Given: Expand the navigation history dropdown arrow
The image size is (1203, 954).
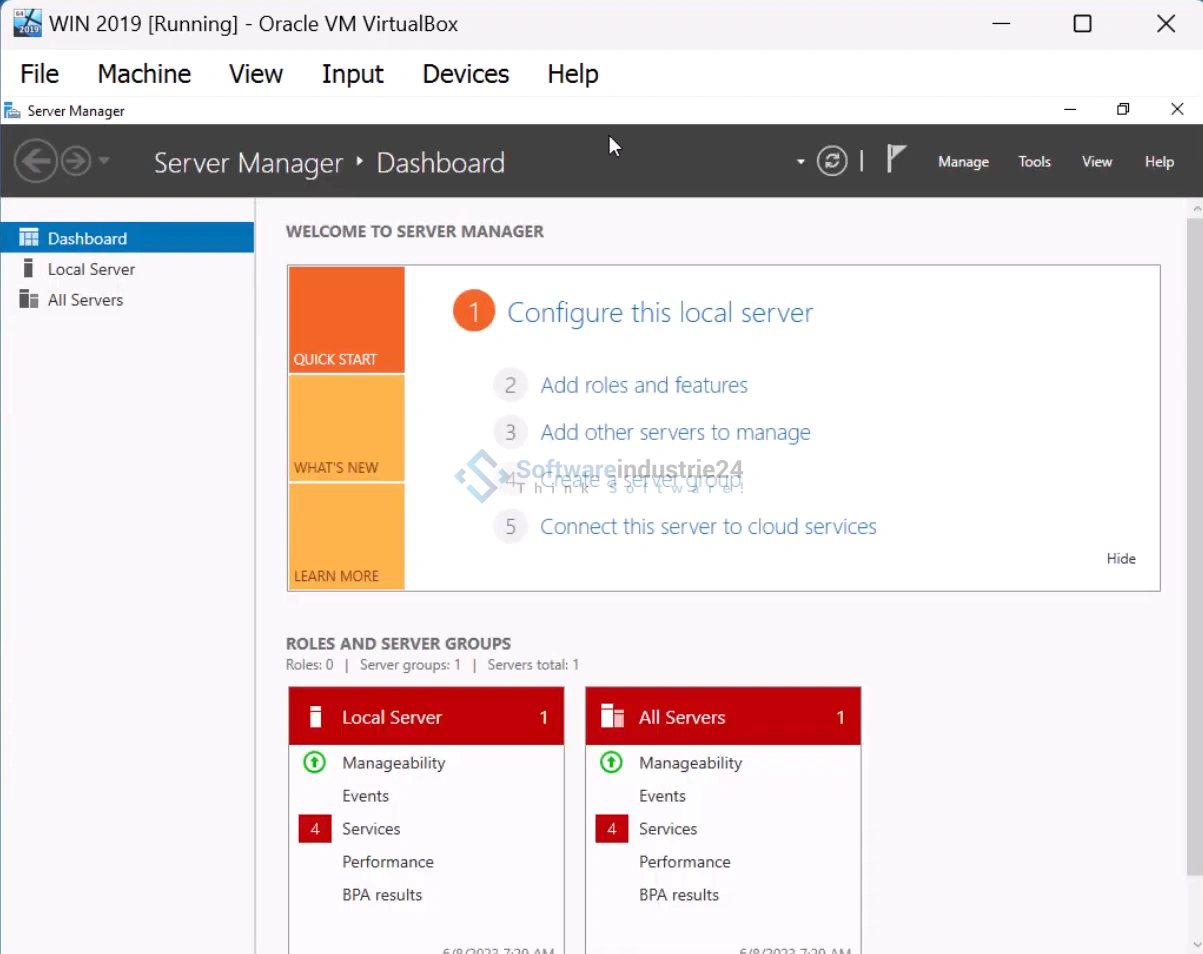Looking at the screenshot, I should pos(104,161).
